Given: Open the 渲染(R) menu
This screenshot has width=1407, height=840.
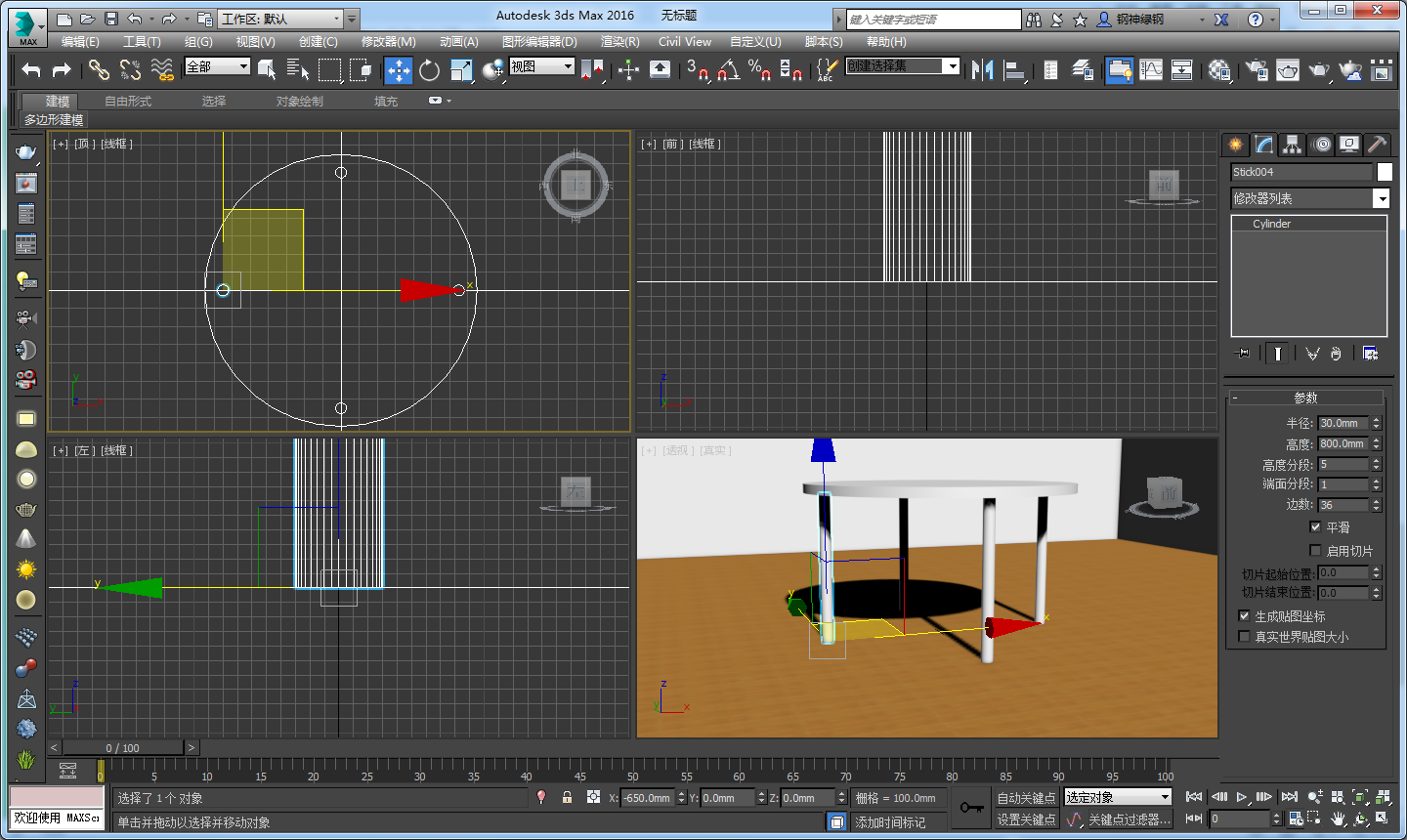Looking at the screenshot, I should coord(619,42).
